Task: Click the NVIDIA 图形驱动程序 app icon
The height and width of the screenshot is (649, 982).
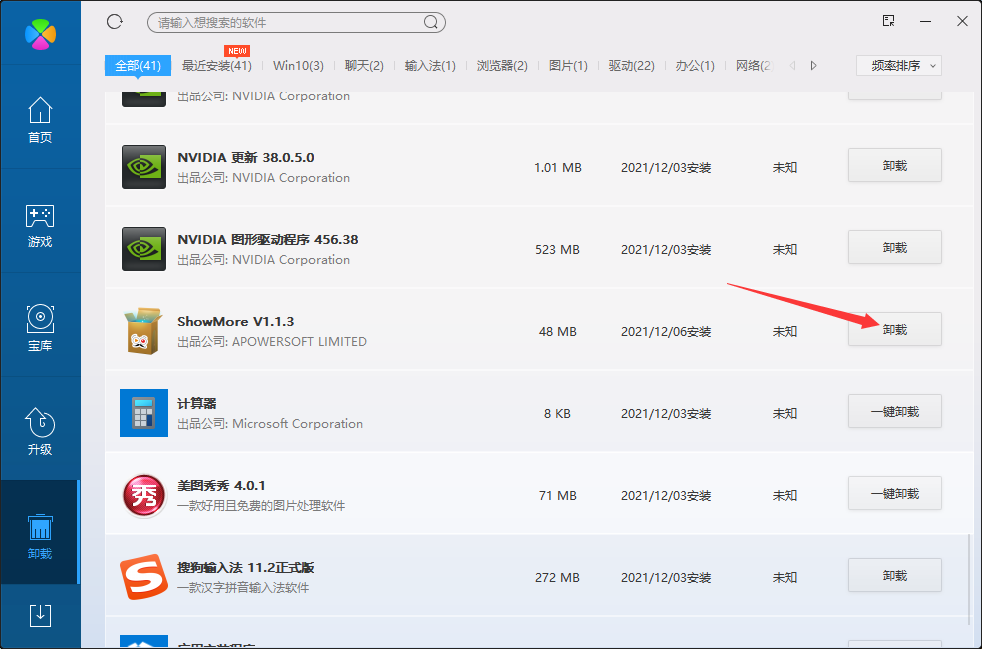Action: coord(144,249)
